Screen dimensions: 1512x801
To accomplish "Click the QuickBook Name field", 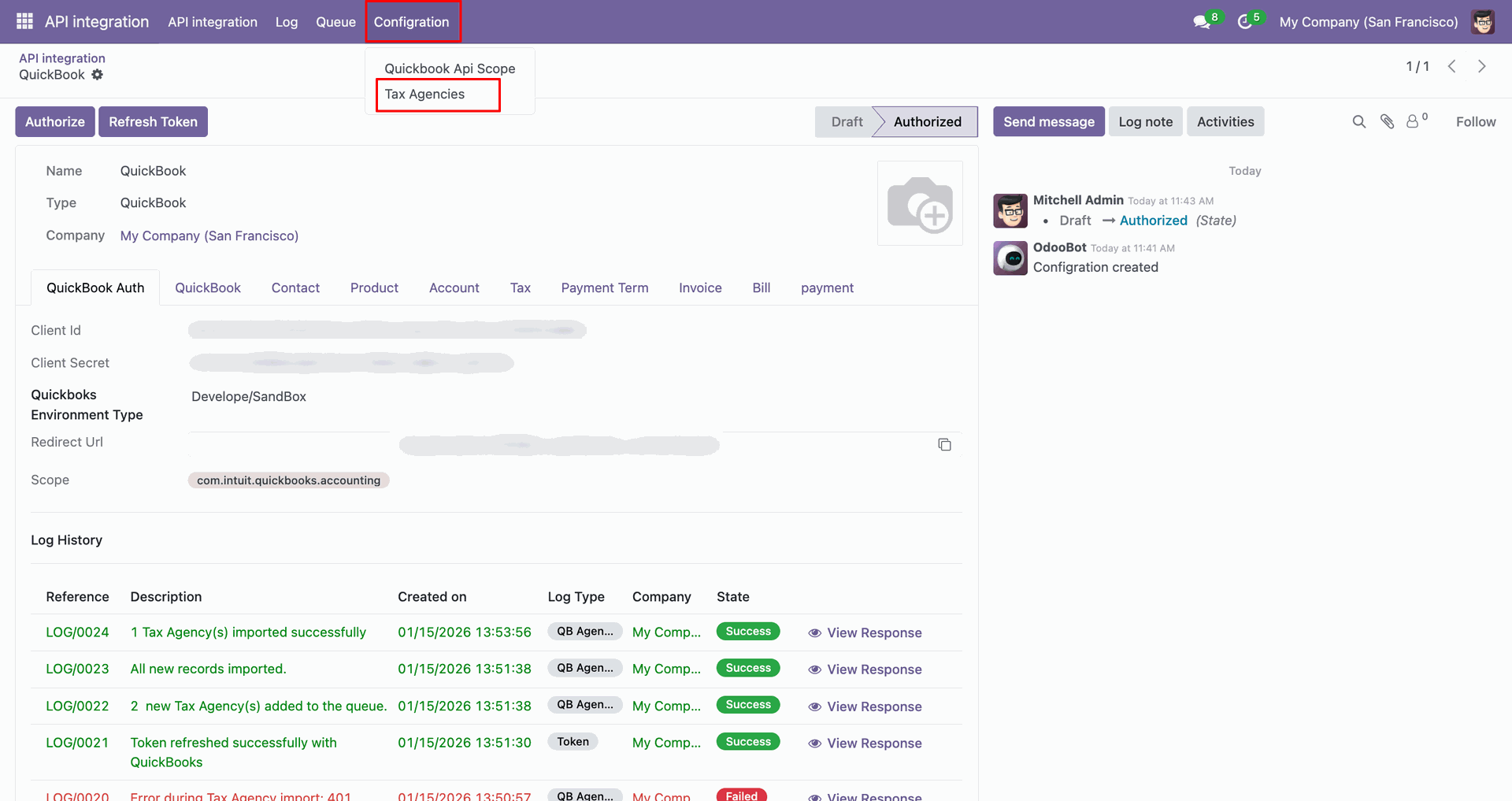I will pyautogui.click(x=153, y=172).
